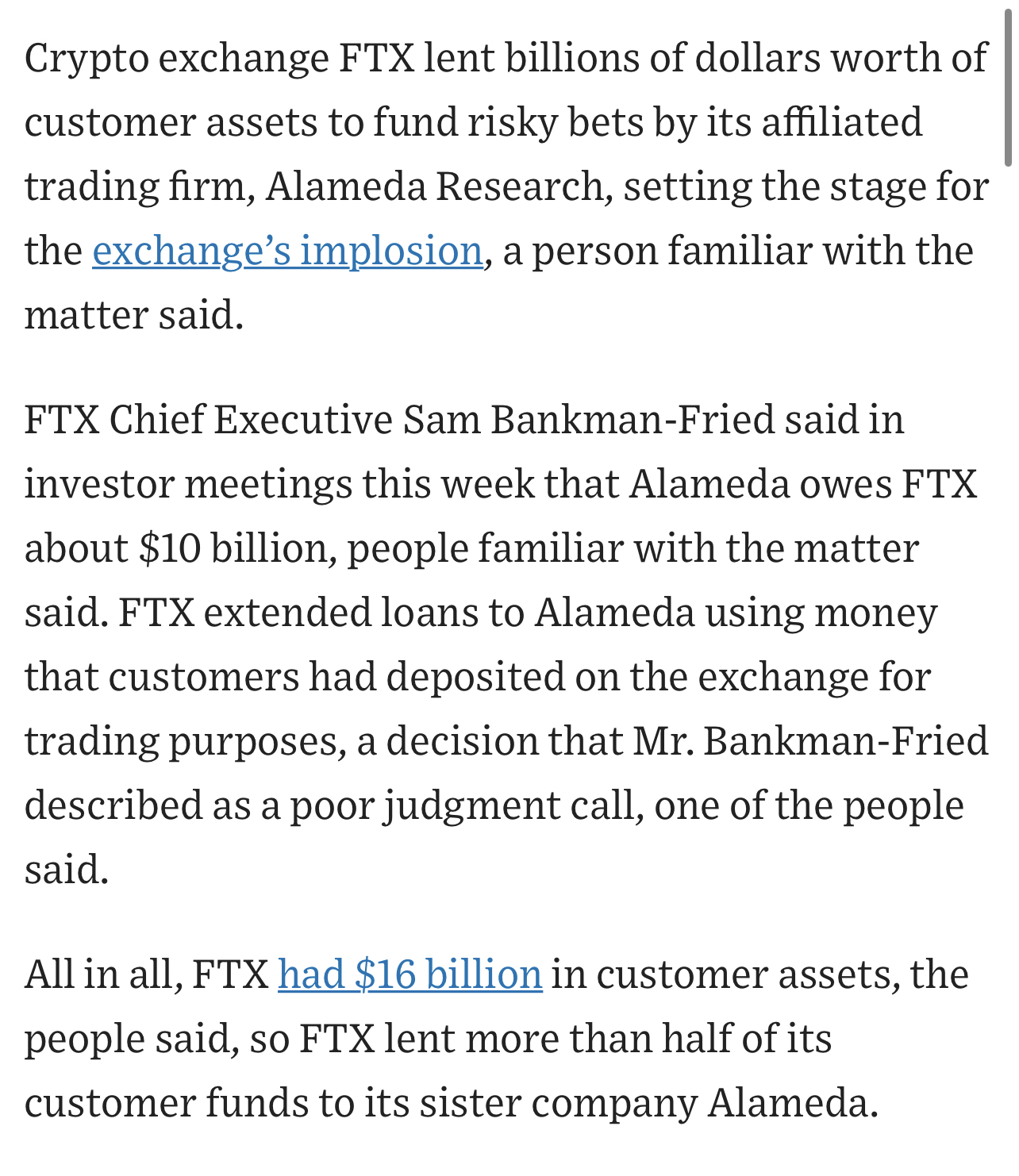Click the words "matter said." ending first paragraph
Screen dimensions: 1019x1176
(133, 315)
